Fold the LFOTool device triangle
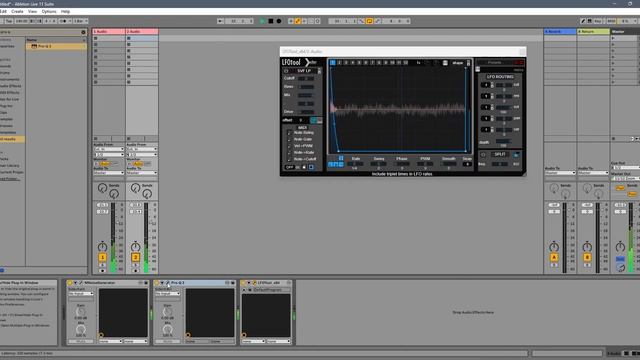640x360 pixels. point(249,282)
